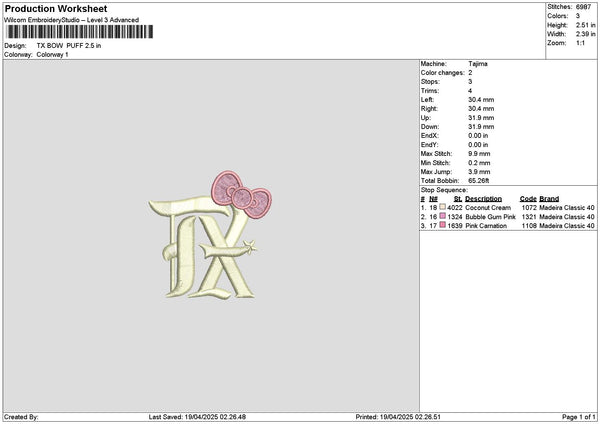
Task: Click the Pink Carnation color swatch
Action: click(442, 225)
